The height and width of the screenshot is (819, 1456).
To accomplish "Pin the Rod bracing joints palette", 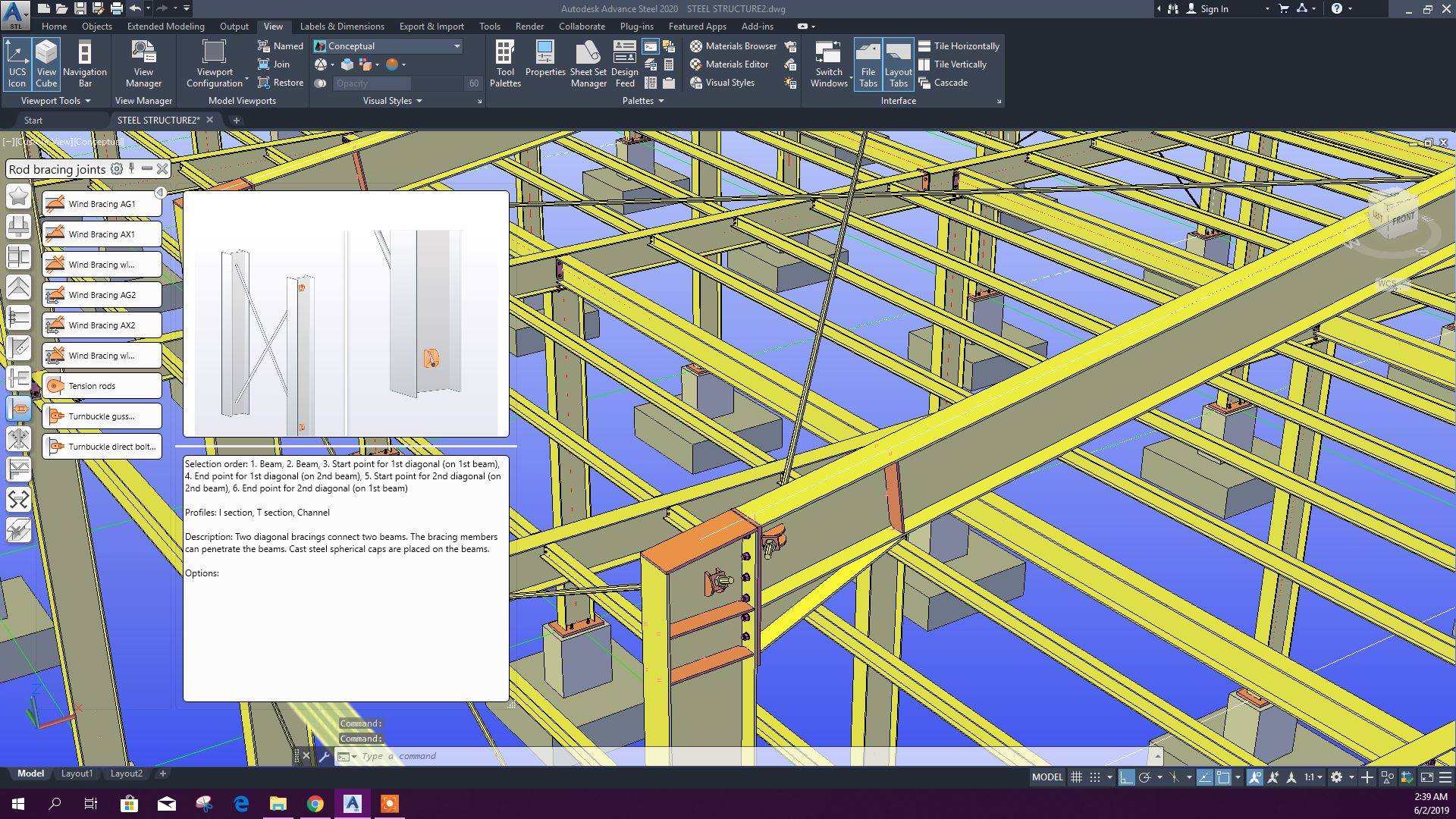I will (x=132, y=168).
